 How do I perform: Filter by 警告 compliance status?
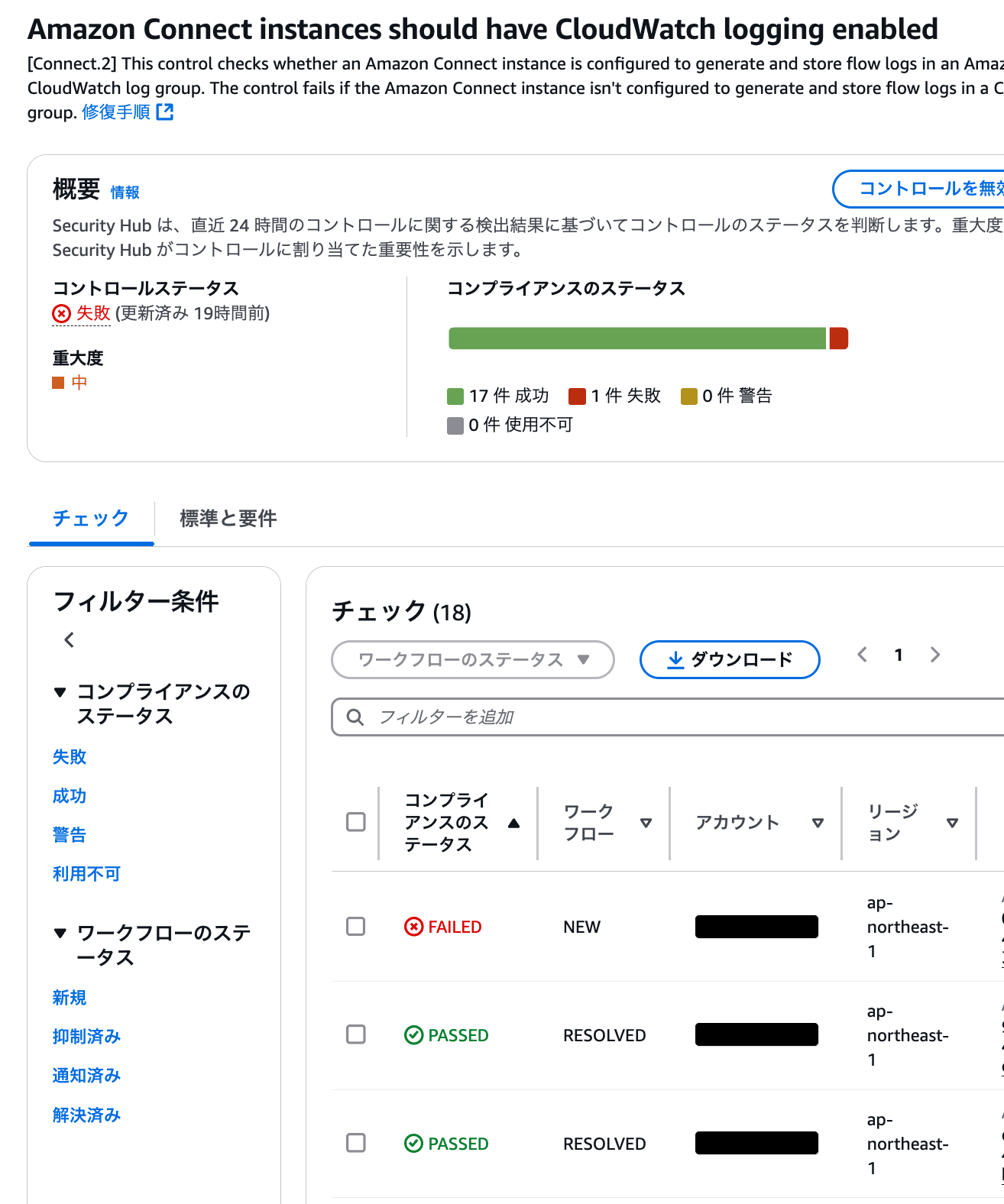(70, 835)
